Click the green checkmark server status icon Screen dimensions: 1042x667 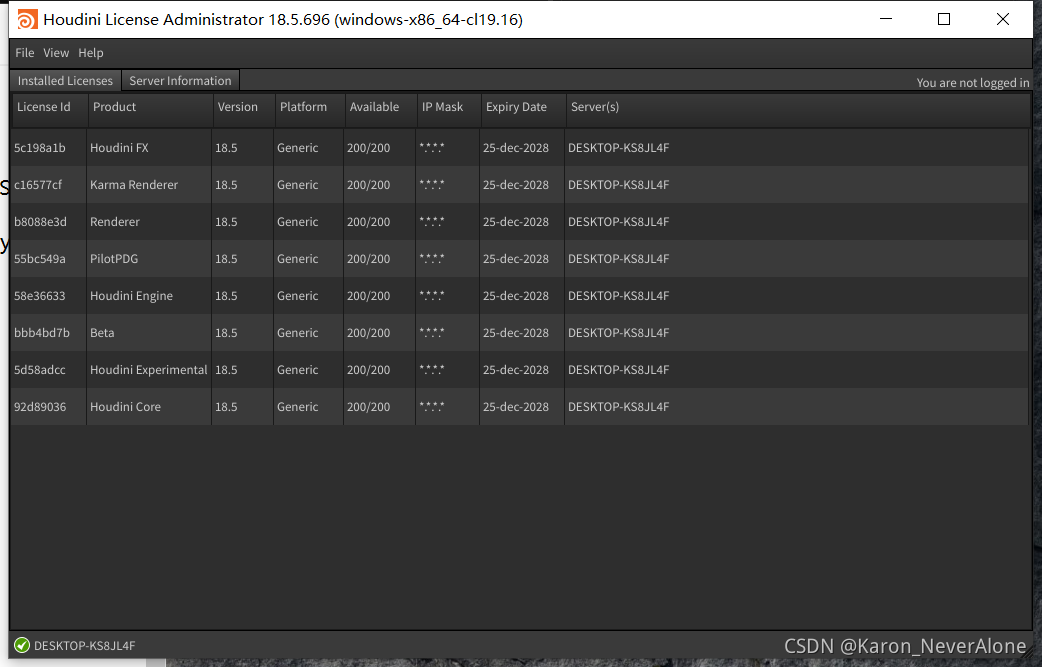(22, 645)
